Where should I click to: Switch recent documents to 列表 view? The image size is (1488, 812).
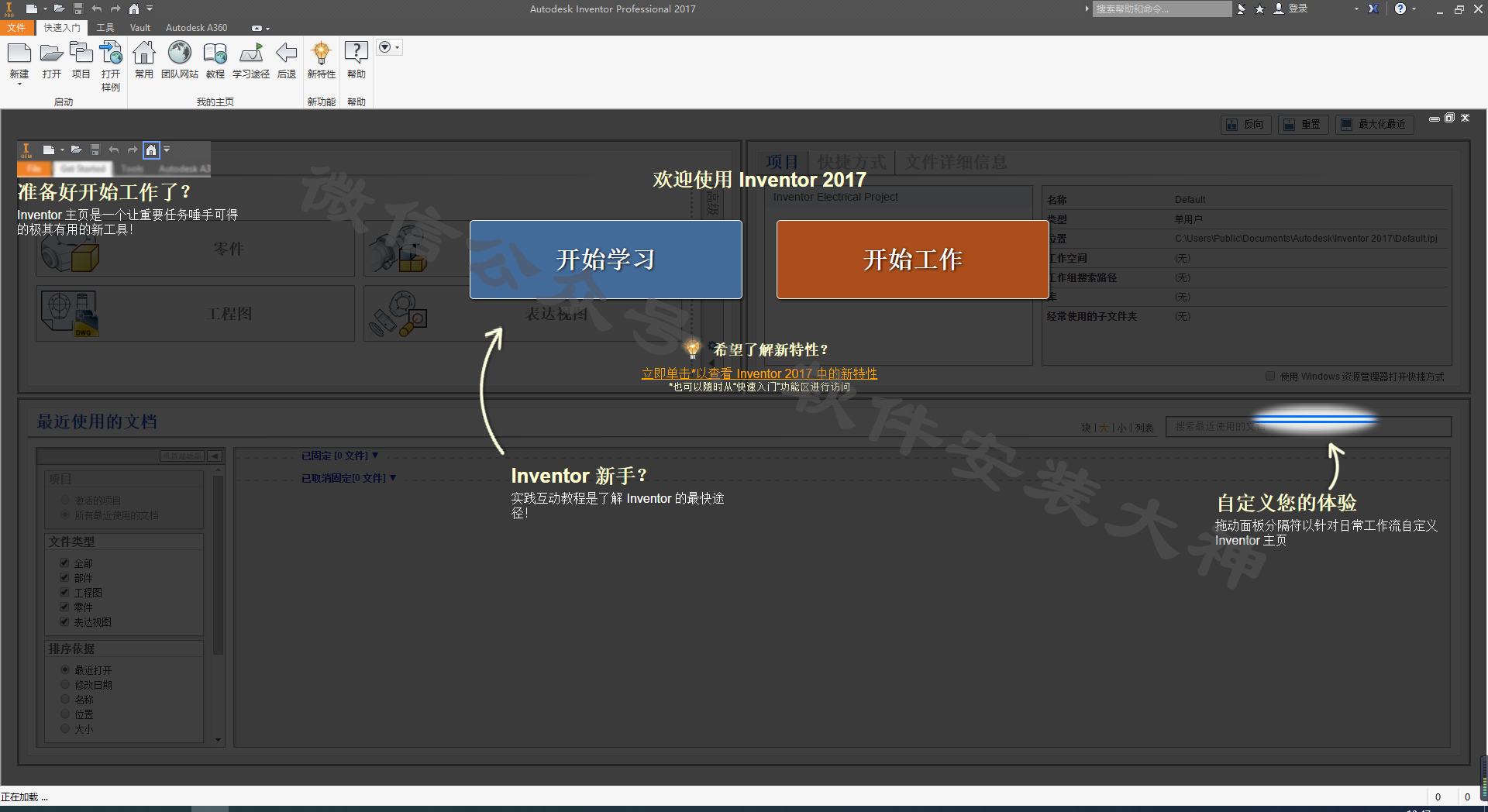[x=1144, y=428]
